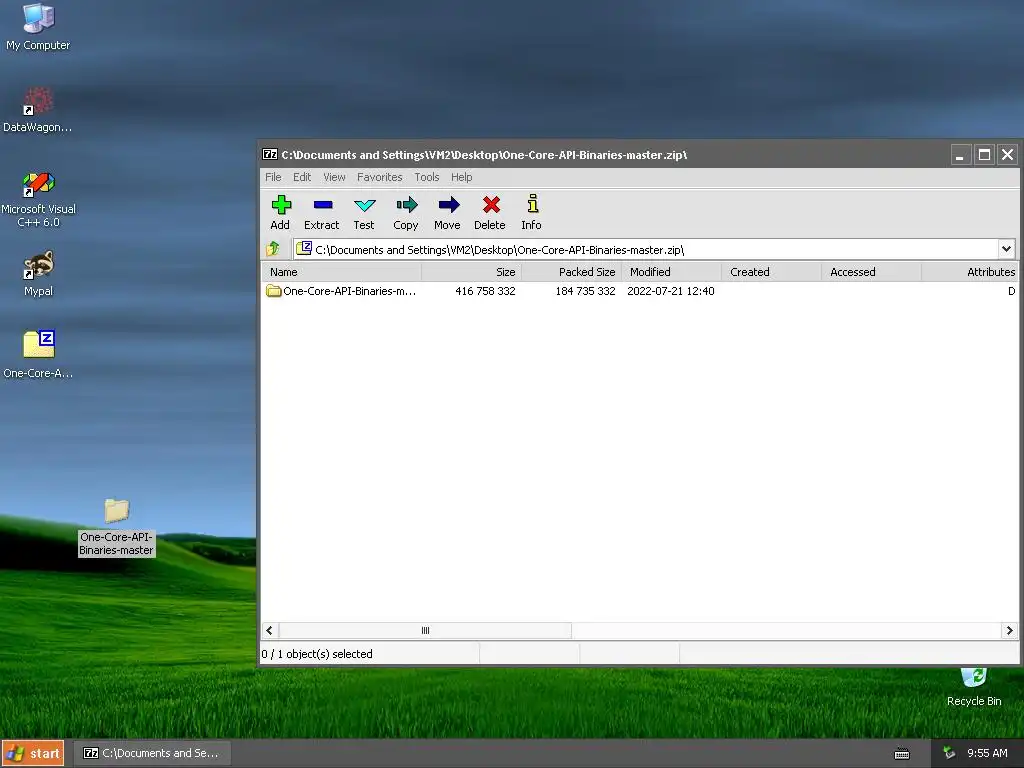
Task: Go up one folder level icon
Action: coord(274,249)
